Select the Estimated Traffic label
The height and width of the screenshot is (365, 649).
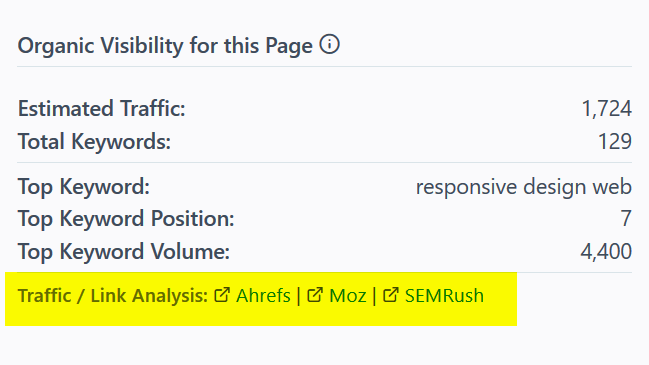click(x=101, y=109)
